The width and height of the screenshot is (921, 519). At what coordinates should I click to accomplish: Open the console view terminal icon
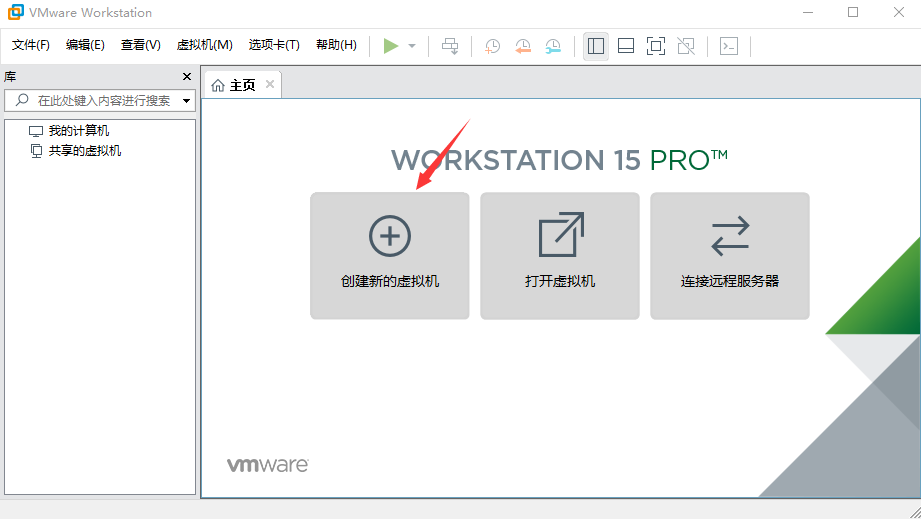(x=729, y=46)
